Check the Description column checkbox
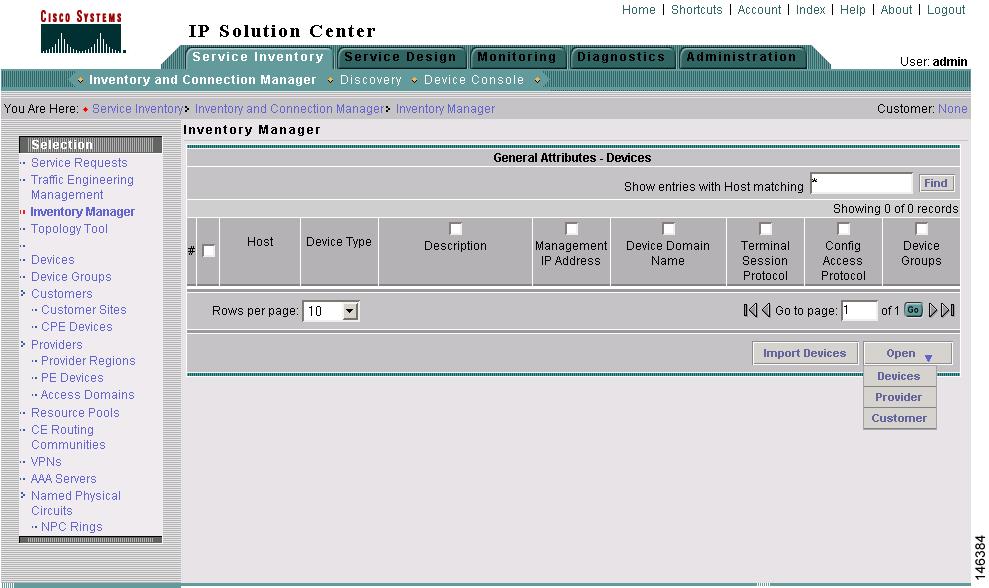The width and height of the screenshot is (989, 588). [x=455, y=228]
